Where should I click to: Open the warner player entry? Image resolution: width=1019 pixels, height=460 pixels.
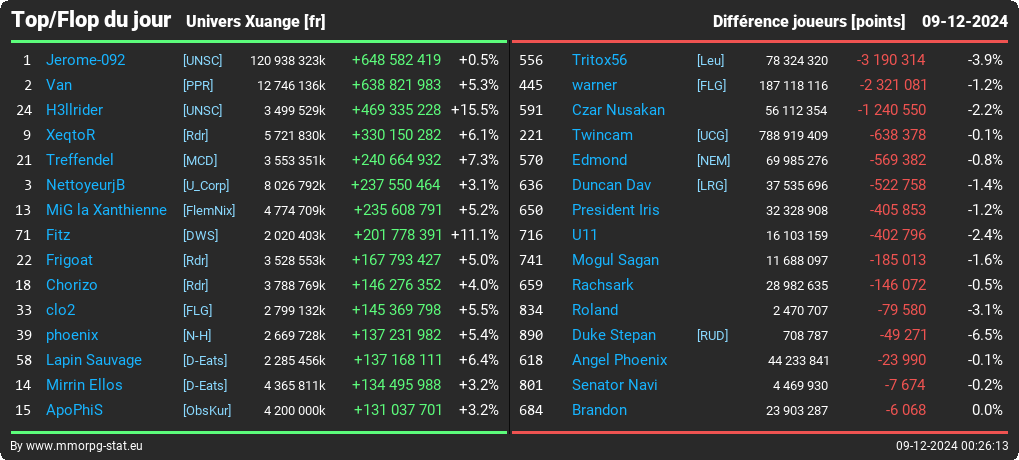click(594, 85)
